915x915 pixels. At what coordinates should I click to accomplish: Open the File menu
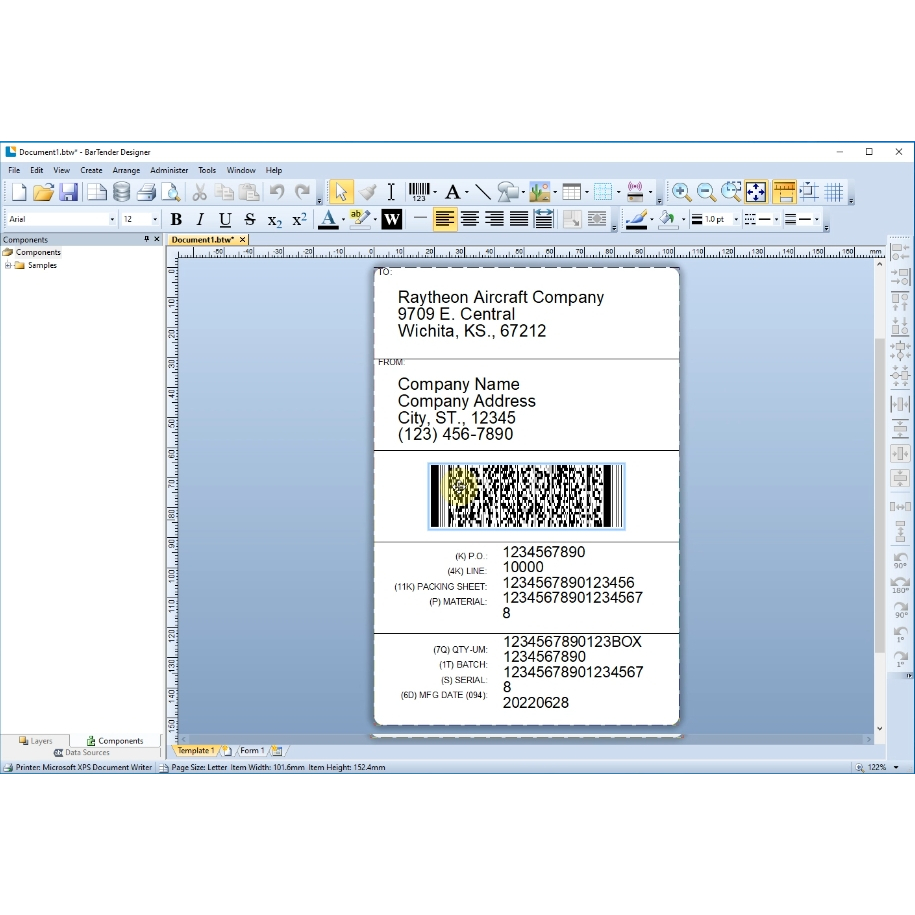pos(14,170)
